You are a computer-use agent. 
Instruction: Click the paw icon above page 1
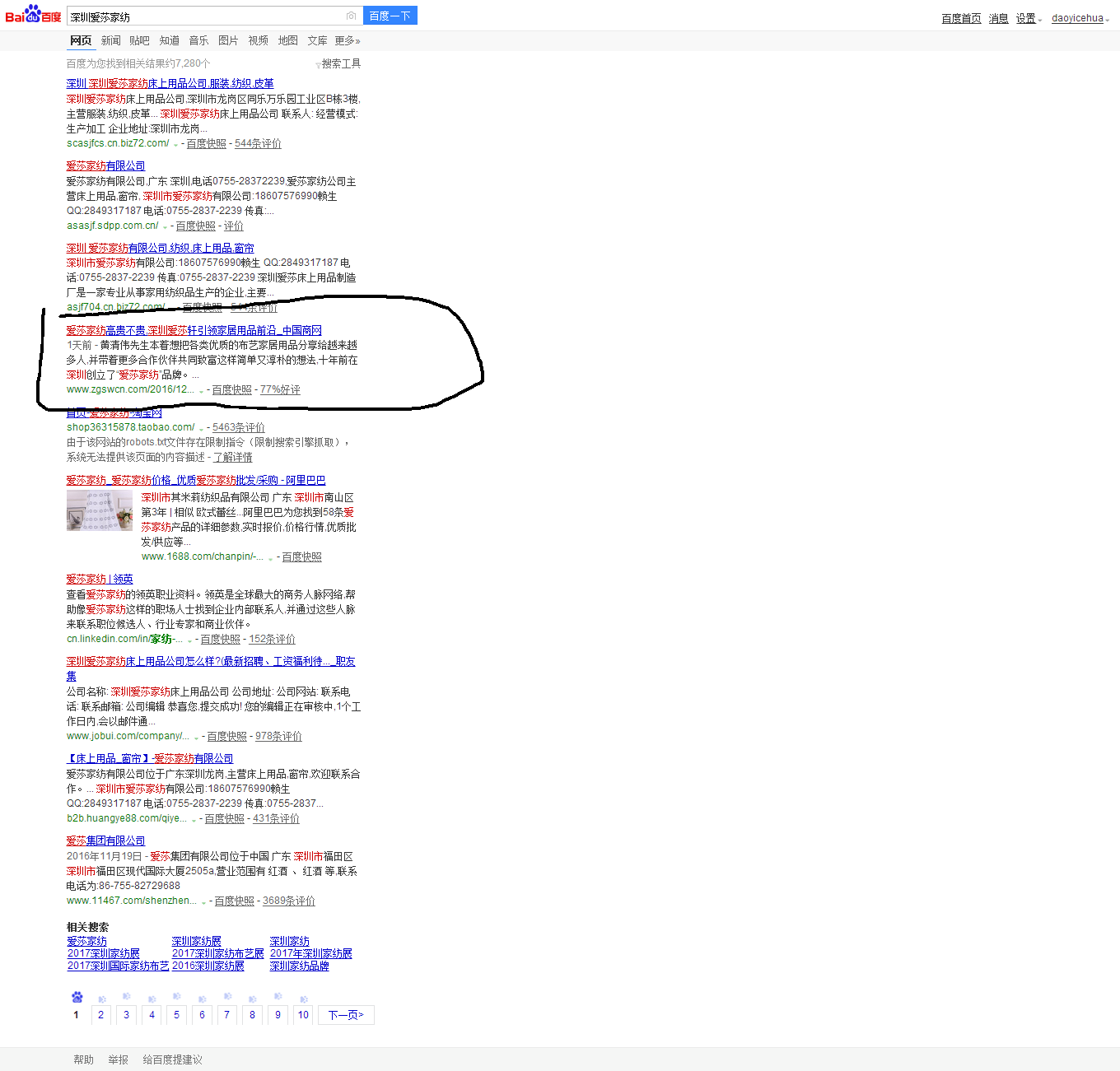(x=77, y=997)
